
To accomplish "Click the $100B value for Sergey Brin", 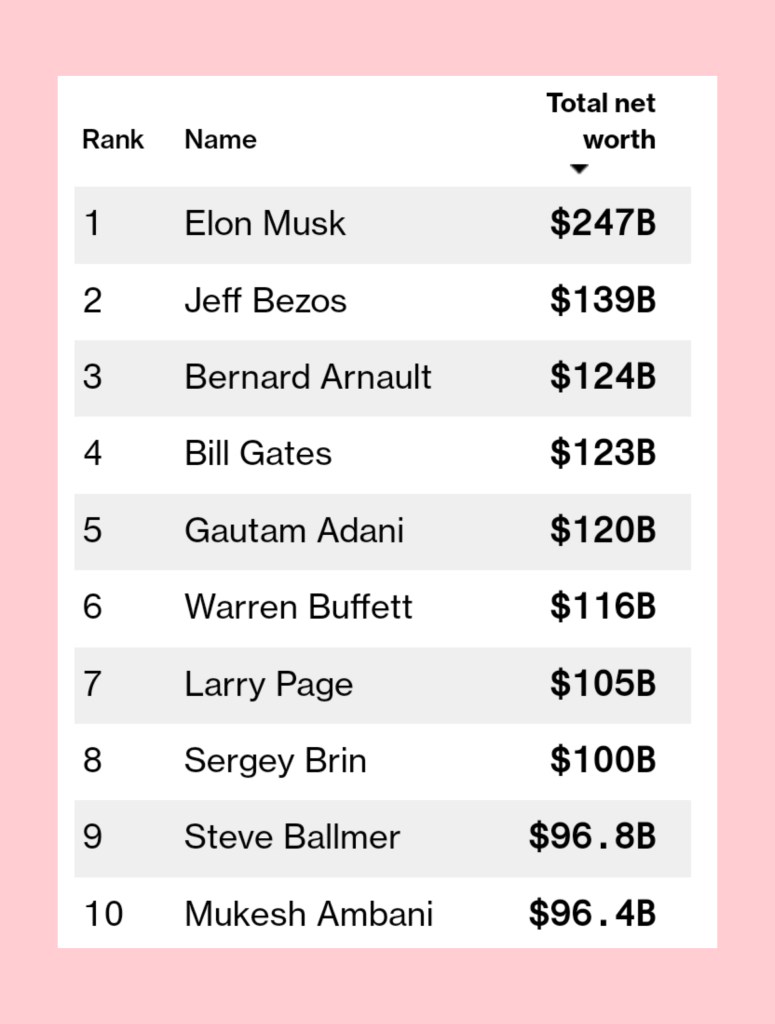I will (x=603, y=761).
